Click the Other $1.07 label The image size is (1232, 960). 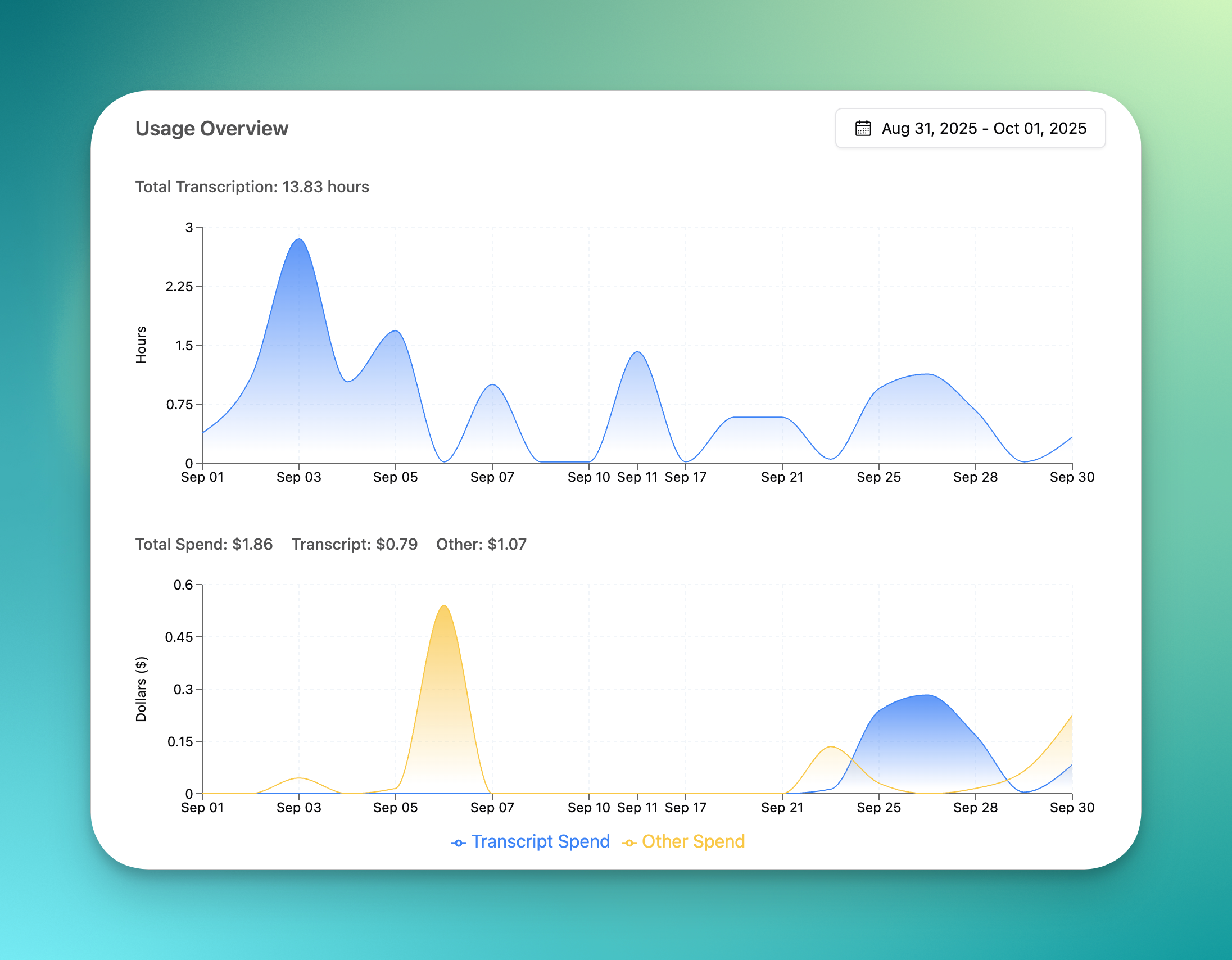pyautogui.click(x=481, y=544)
